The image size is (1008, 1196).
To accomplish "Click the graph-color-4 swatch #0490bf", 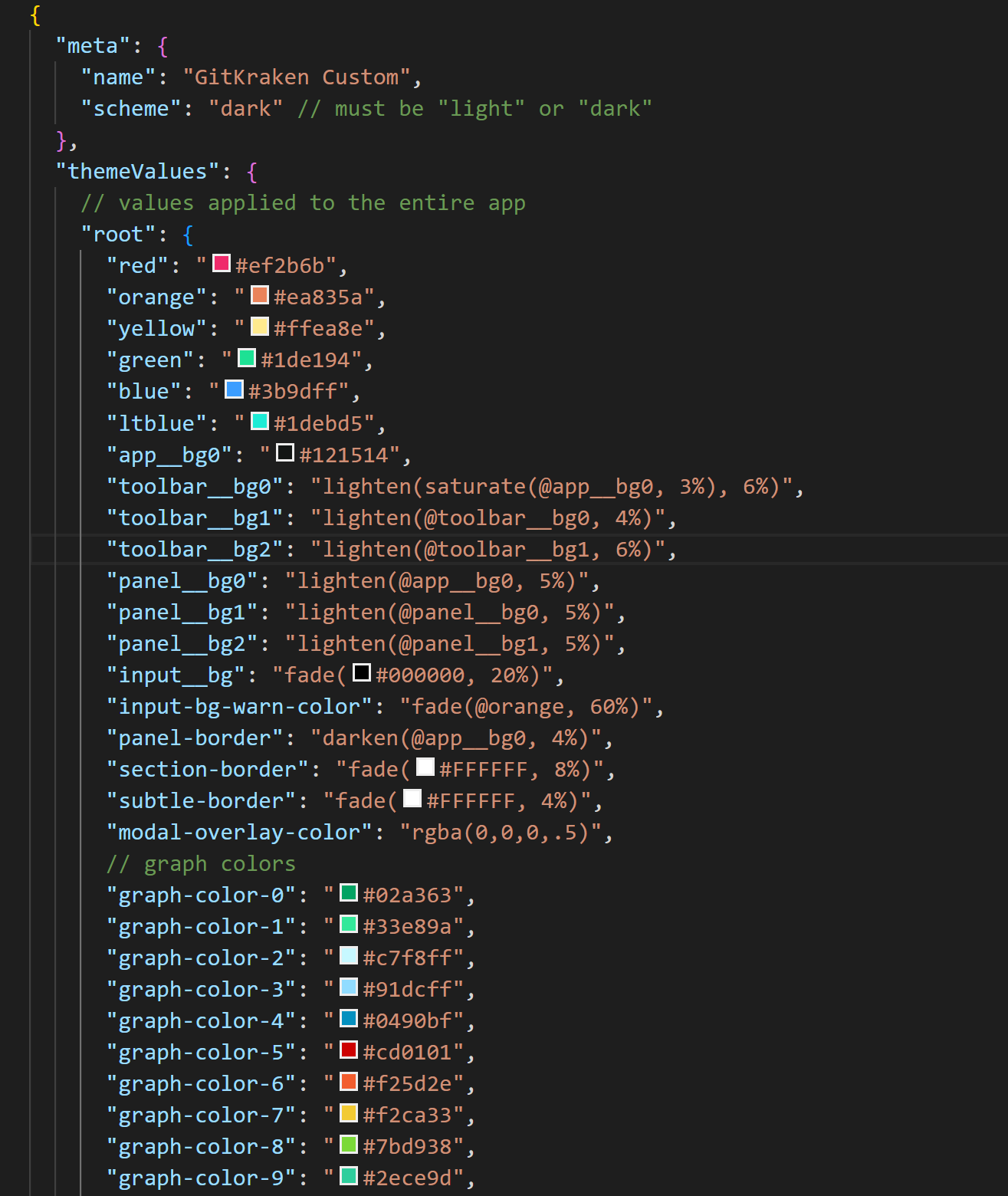I will tap(349, 1018).
